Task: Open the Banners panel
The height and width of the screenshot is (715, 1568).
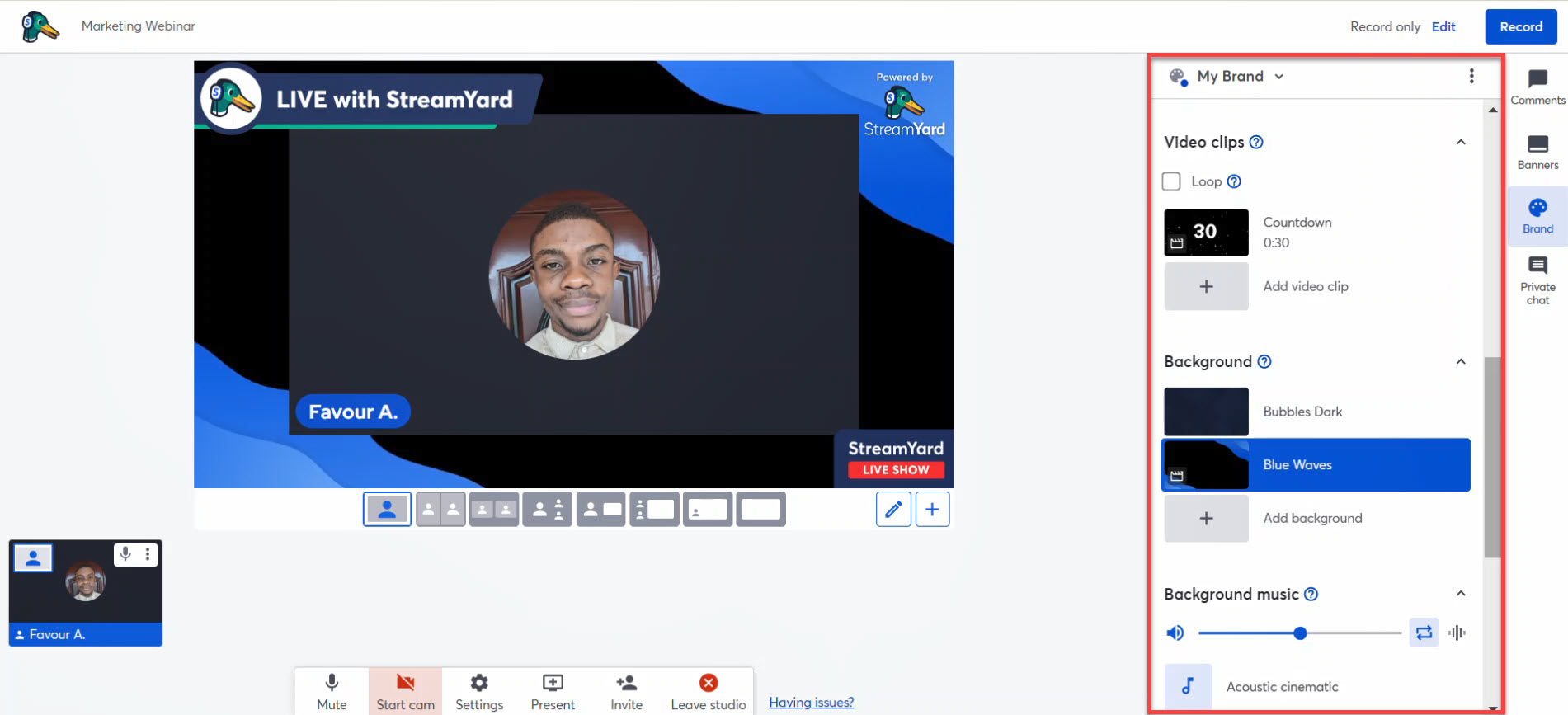Action: (1537, 153)
